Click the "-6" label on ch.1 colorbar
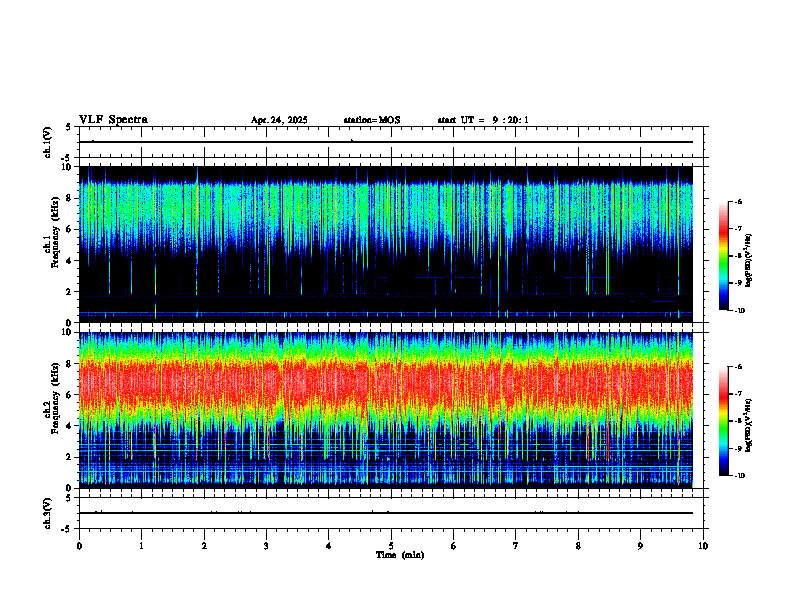792x612 pixels. click(739, 201)
